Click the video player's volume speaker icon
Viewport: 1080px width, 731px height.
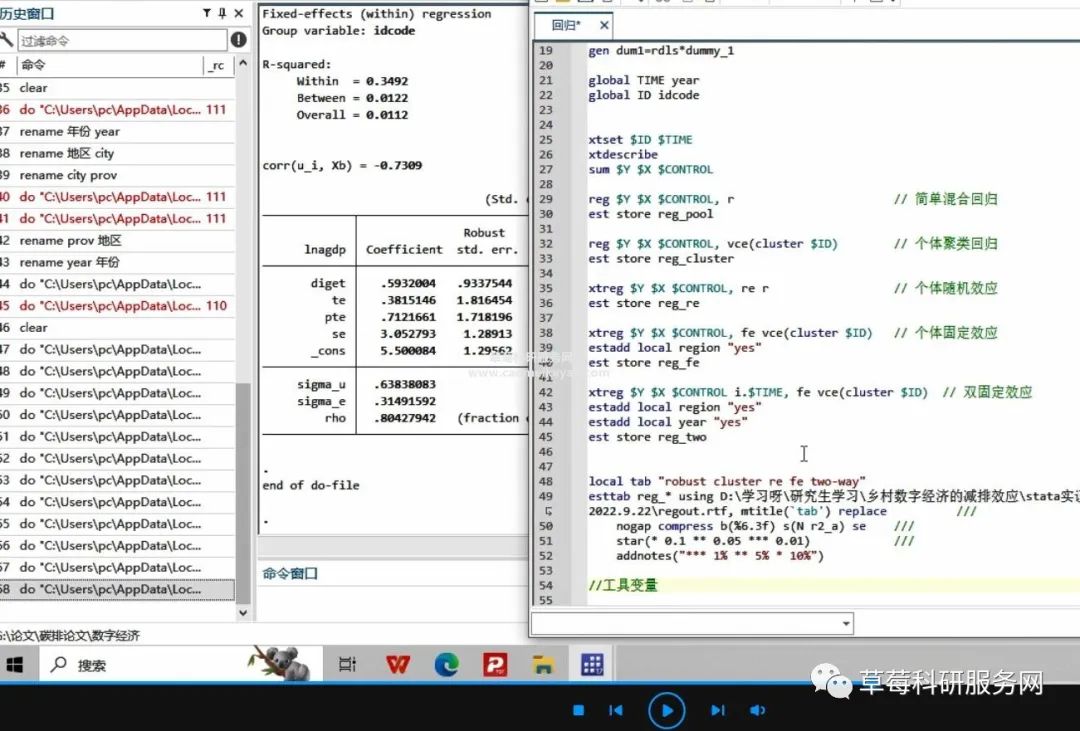coord(757,710)
